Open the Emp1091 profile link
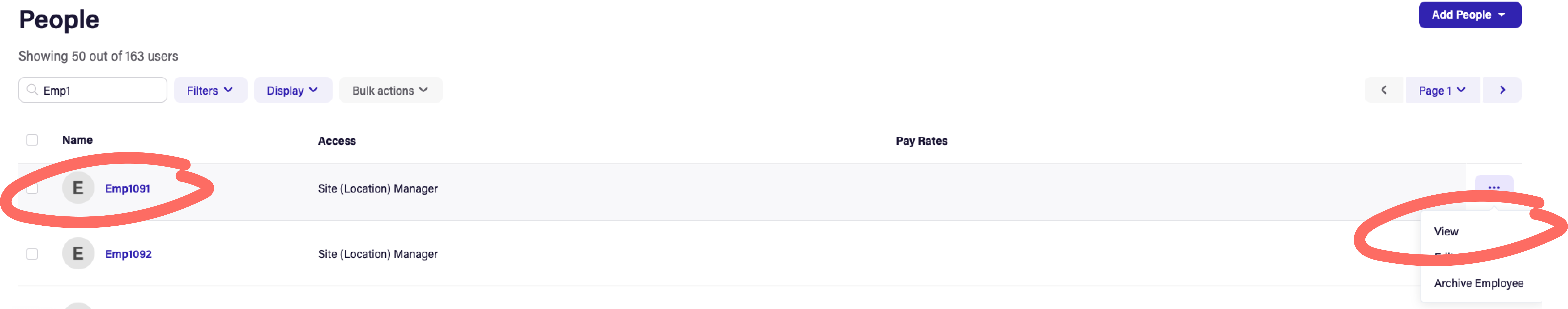The image size is (1568, 309). [127, 189]
